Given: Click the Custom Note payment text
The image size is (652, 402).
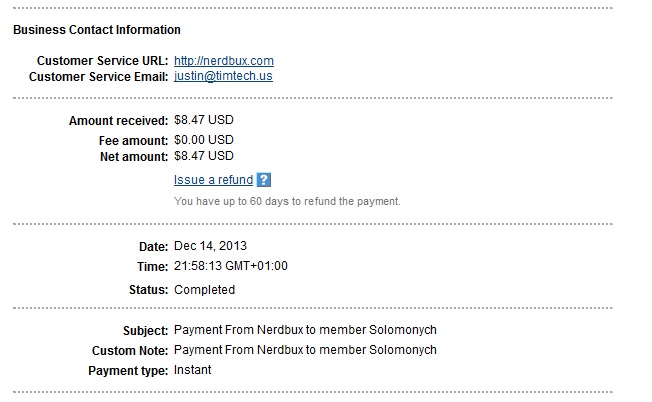Looking at the screenshot, I should pos(305,350).
